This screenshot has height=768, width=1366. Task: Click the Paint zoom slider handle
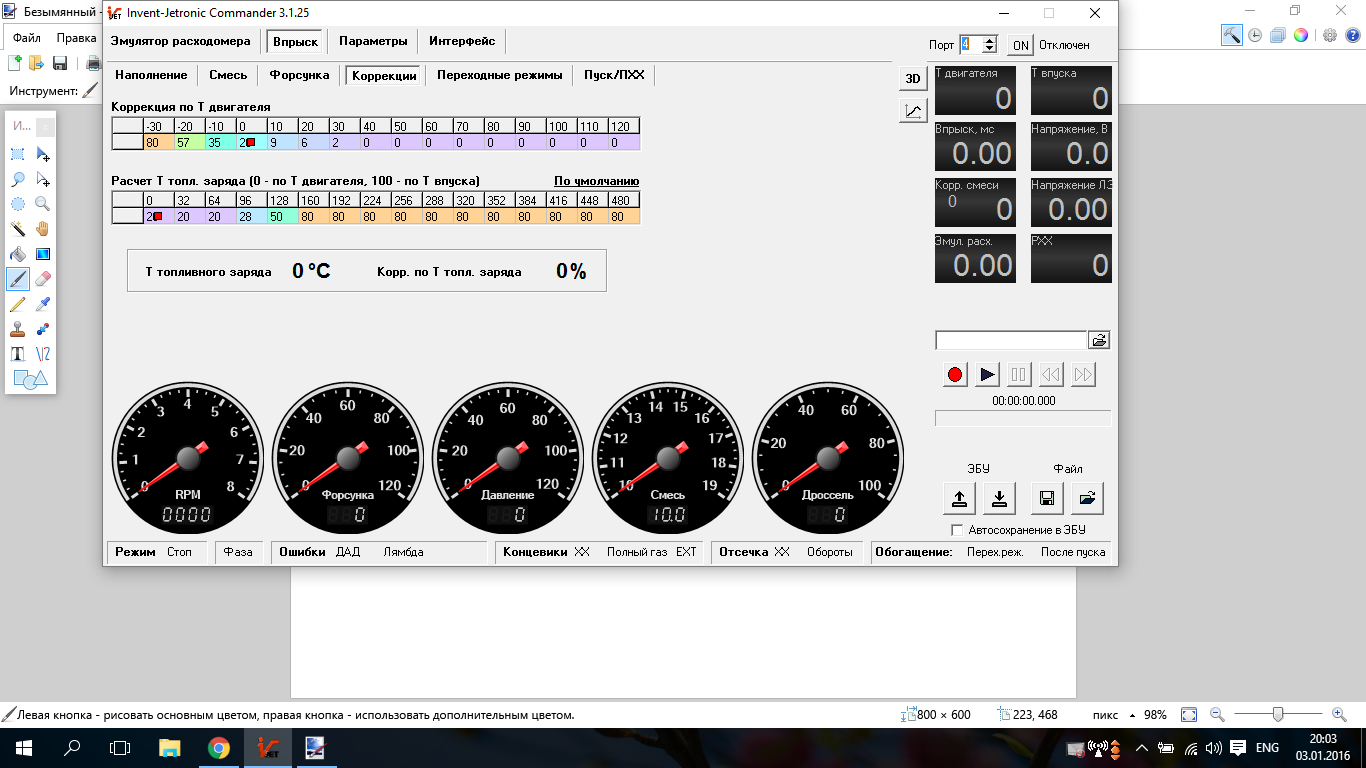(1278, 714)
